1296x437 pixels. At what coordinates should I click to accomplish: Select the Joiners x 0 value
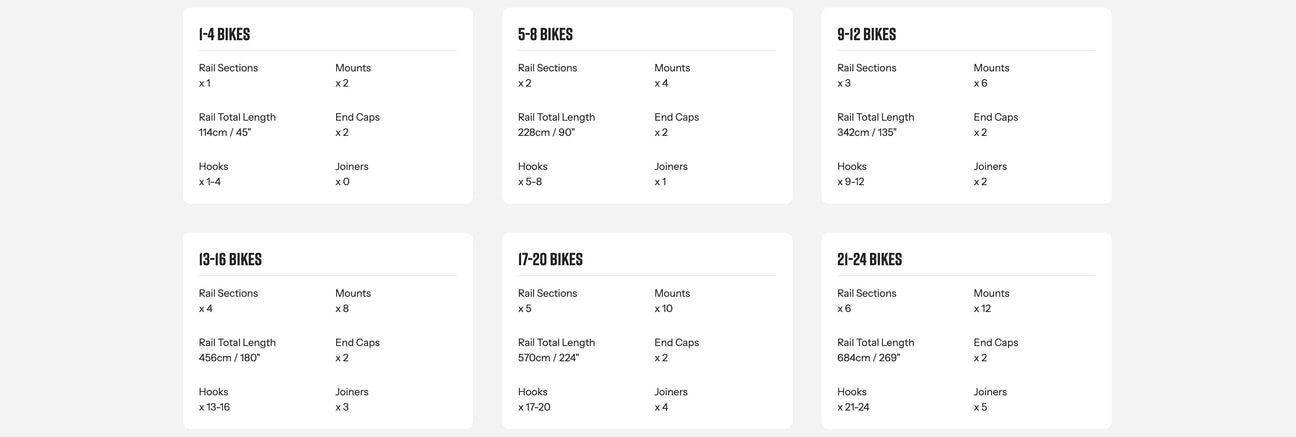pos(342,181)
